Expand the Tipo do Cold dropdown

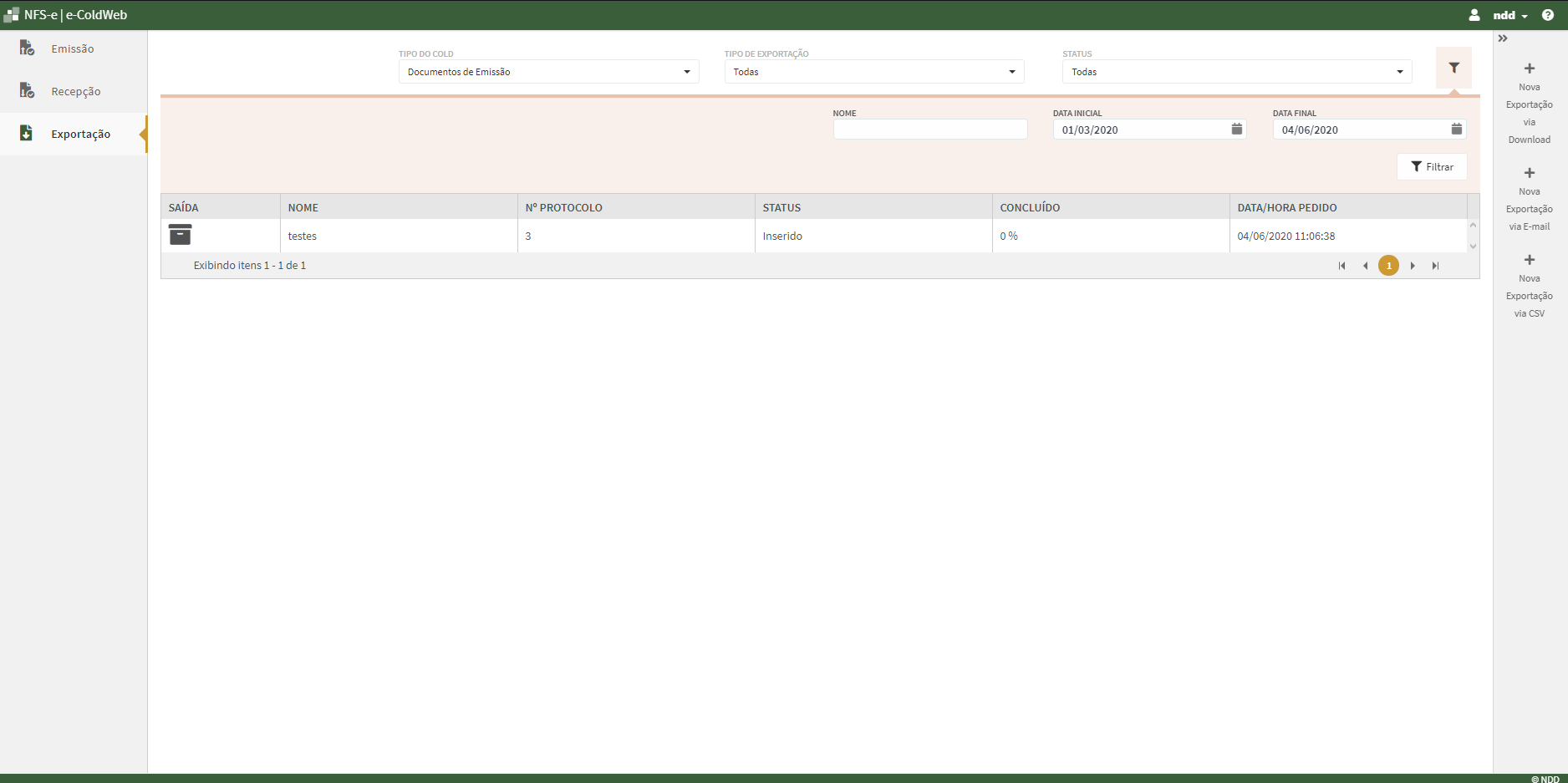tap(548, 72)
